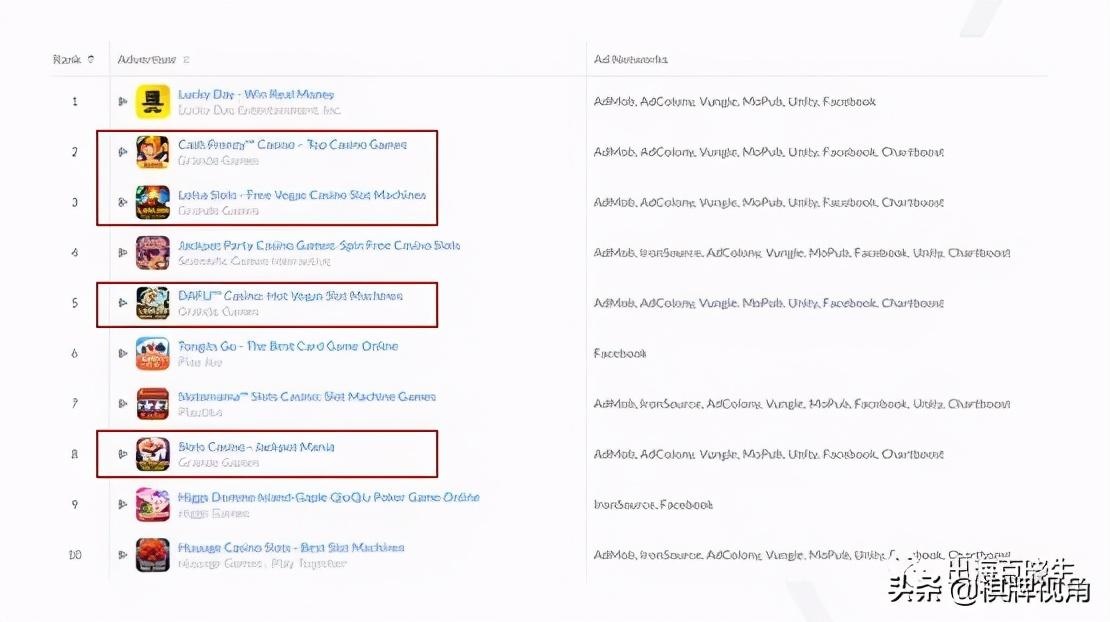This screenshot has width=1110, height=622.
Task: Expand the Lotsa Slots row arrow
Action: [x=122, y=202]
